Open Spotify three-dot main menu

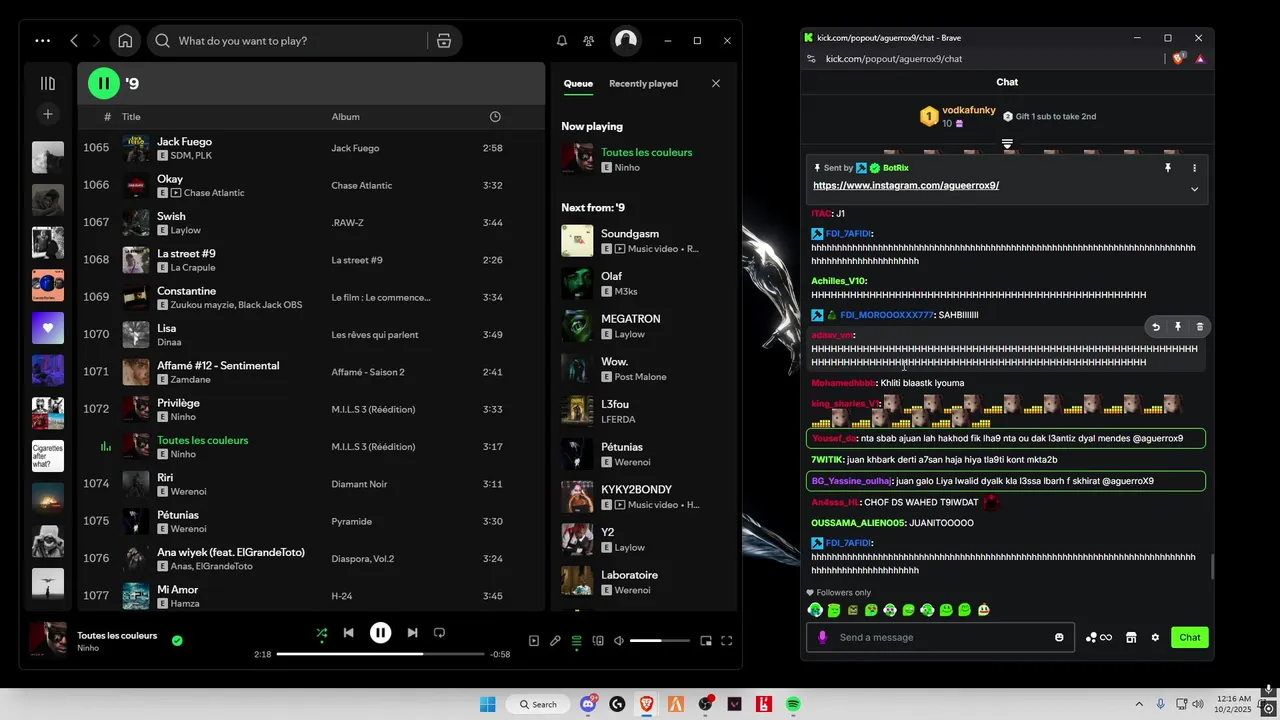click(x=42, y=41)
